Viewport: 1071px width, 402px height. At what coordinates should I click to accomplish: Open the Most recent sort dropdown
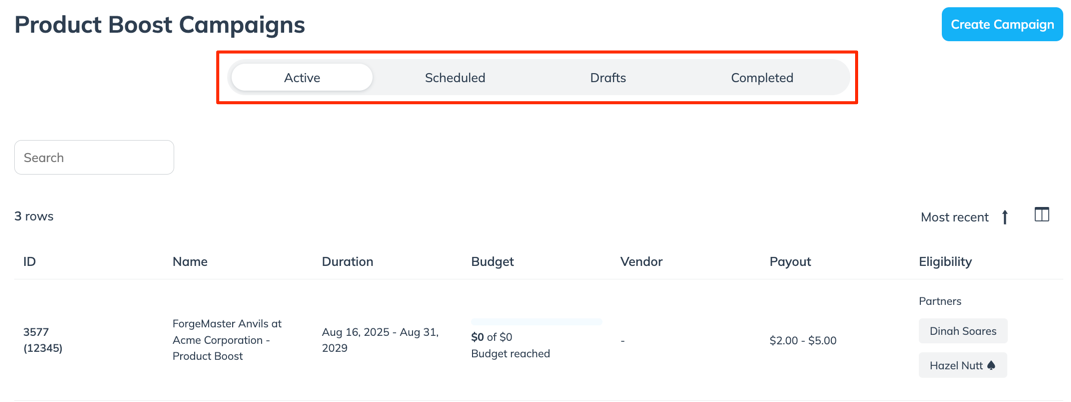click(x=954, y=217)
